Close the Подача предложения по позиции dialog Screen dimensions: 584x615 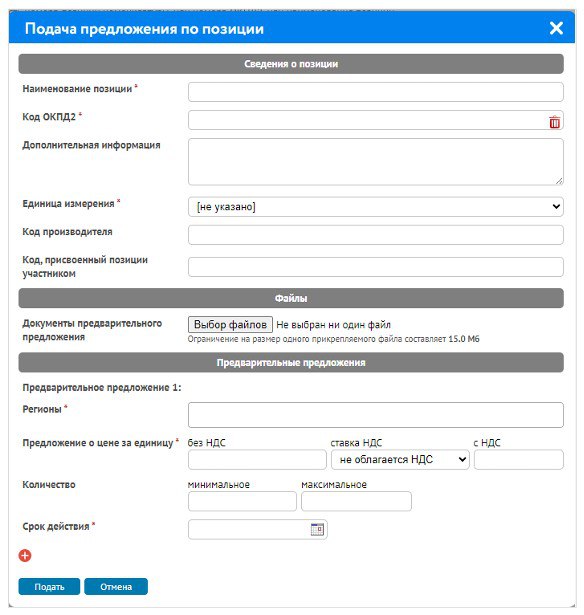click(556, 28)
